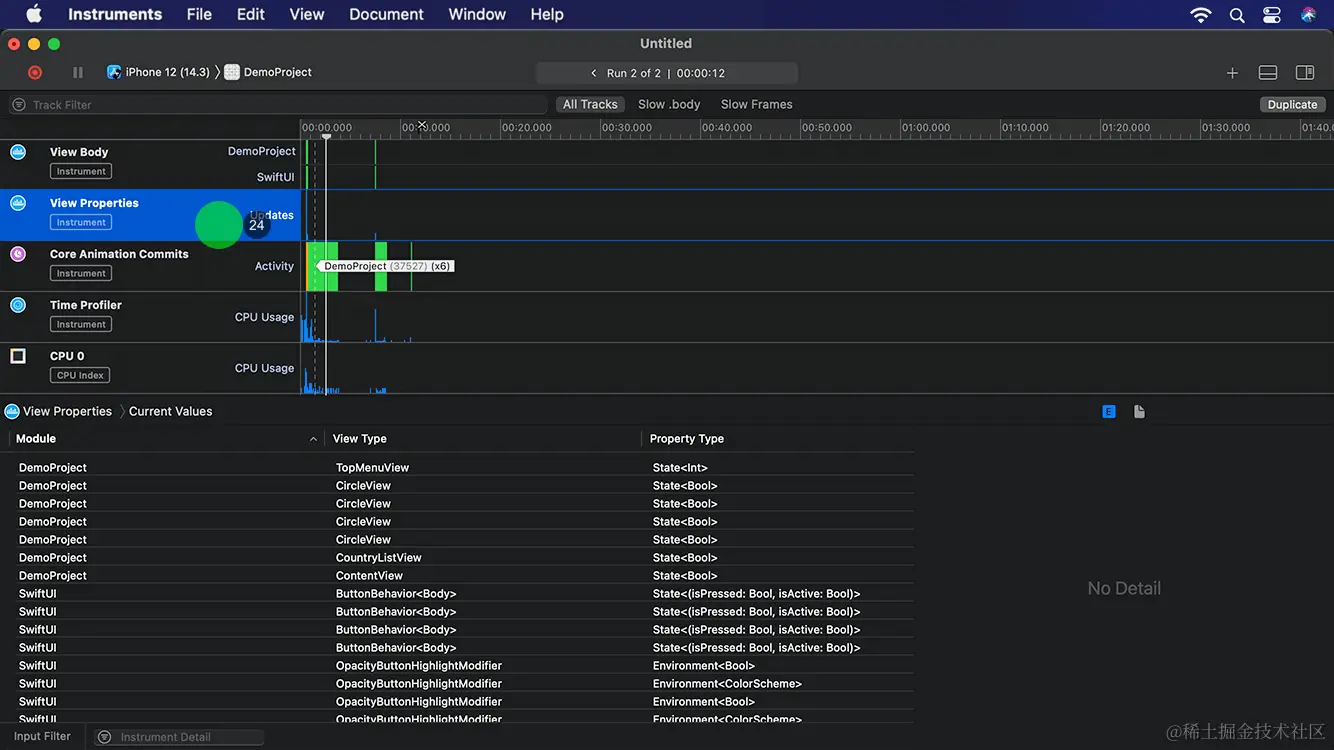
Task: Select the Time Profiler track icon
Action: click(18, 305)
